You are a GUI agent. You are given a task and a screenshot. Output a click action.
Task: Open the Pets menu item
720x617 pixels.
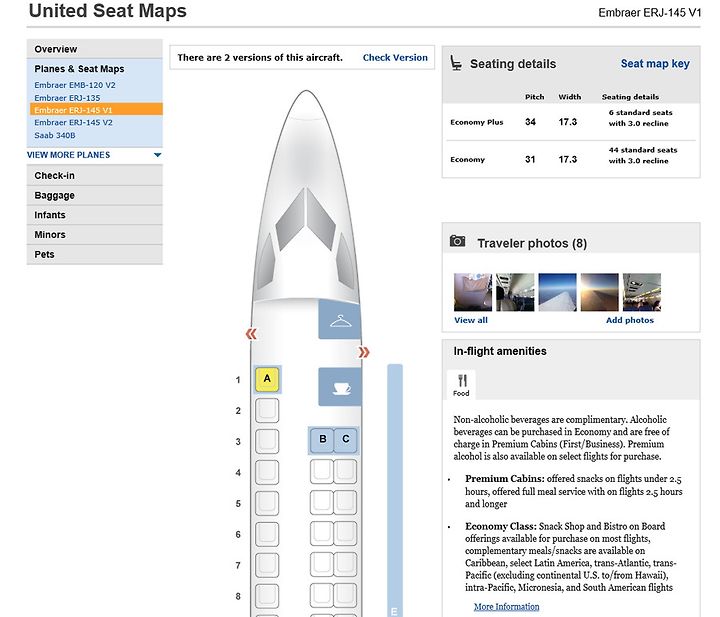[95, 254]
